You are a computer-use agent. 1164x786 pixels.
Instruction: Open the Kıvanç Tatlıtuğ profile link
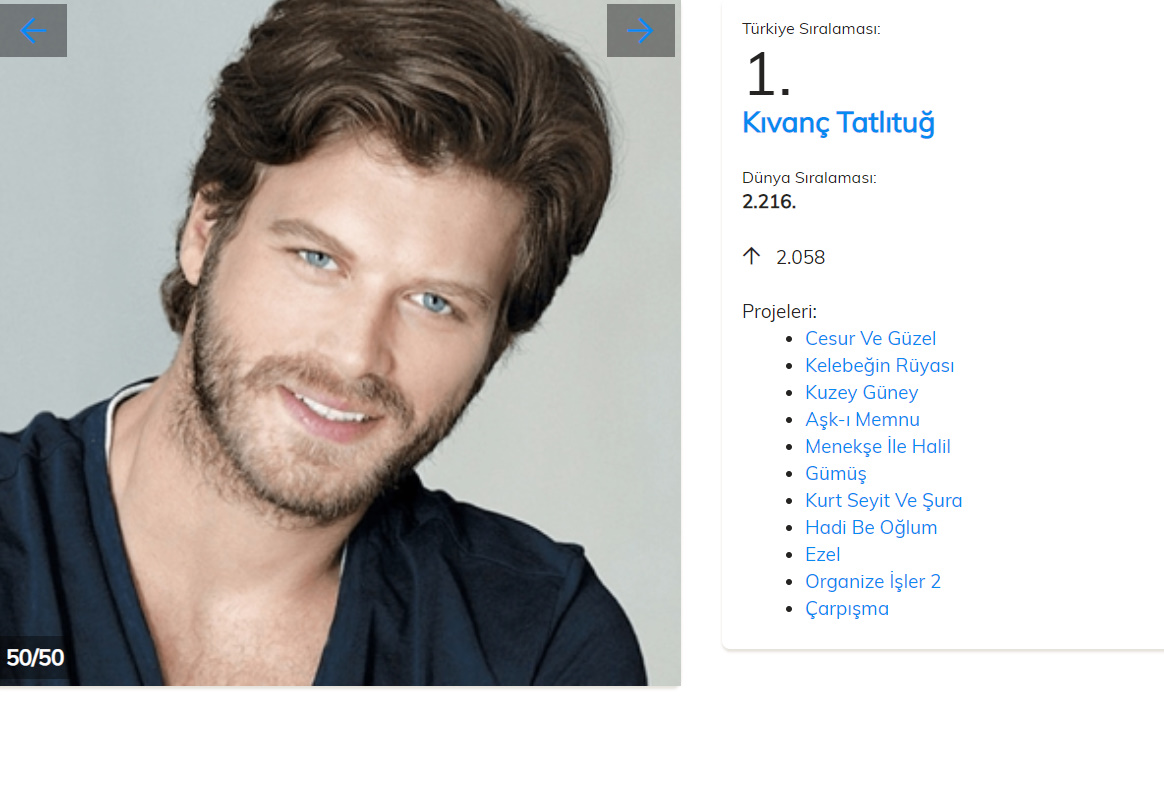coord(838,123)
